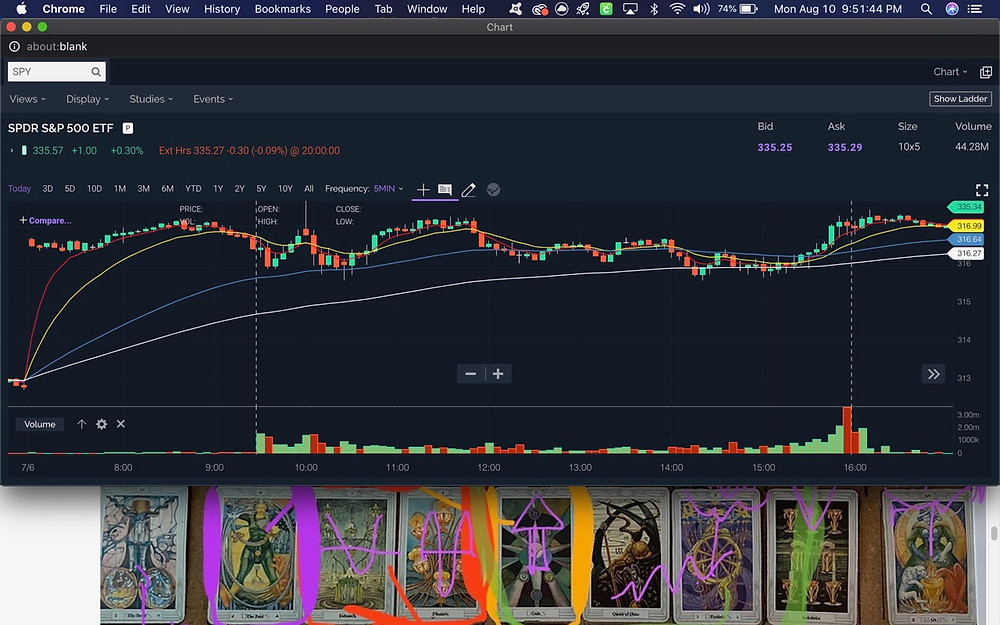Screen dimensions: 1000x625
Task: Zoom out chart with minus button
Action: coord(471,374)
